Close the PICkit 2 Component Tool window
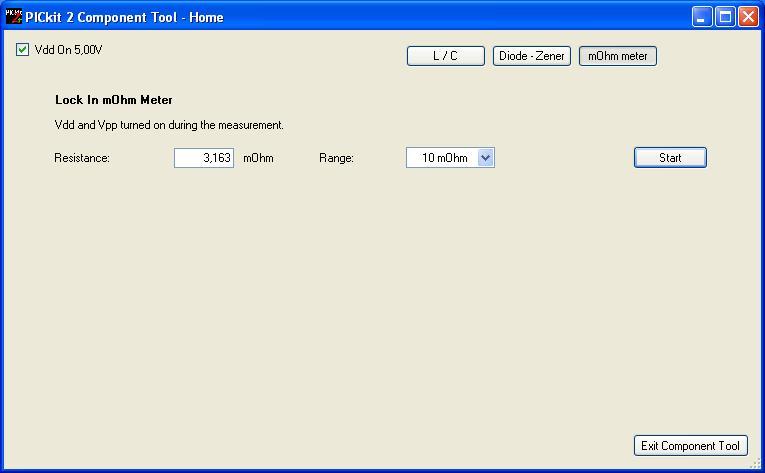This screenshot has height=473, width=765. [x=748, y=17]
